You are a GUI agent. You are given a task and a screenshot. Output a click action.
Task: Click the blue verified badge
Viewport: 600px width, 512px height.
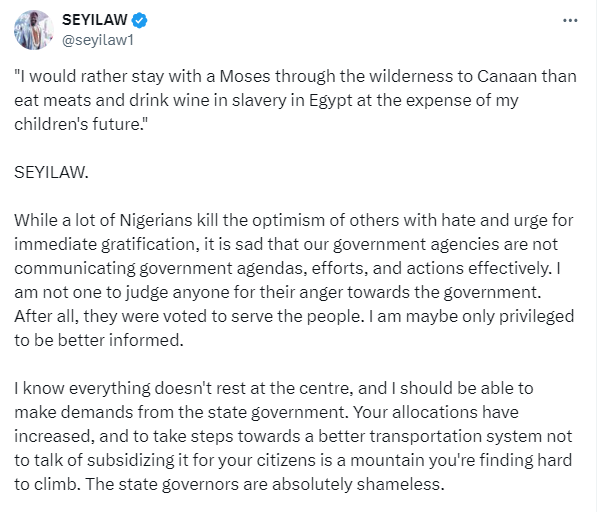(x=143, y=20)
